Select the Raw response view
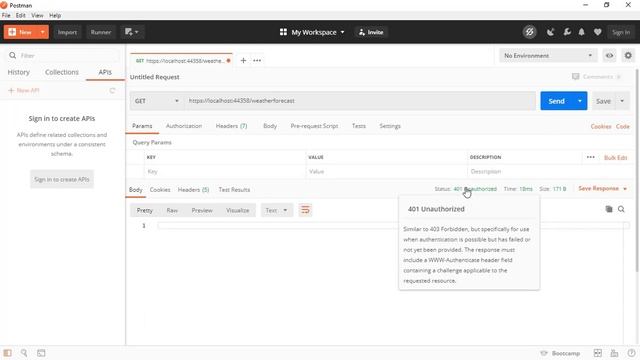 (172, 210)
